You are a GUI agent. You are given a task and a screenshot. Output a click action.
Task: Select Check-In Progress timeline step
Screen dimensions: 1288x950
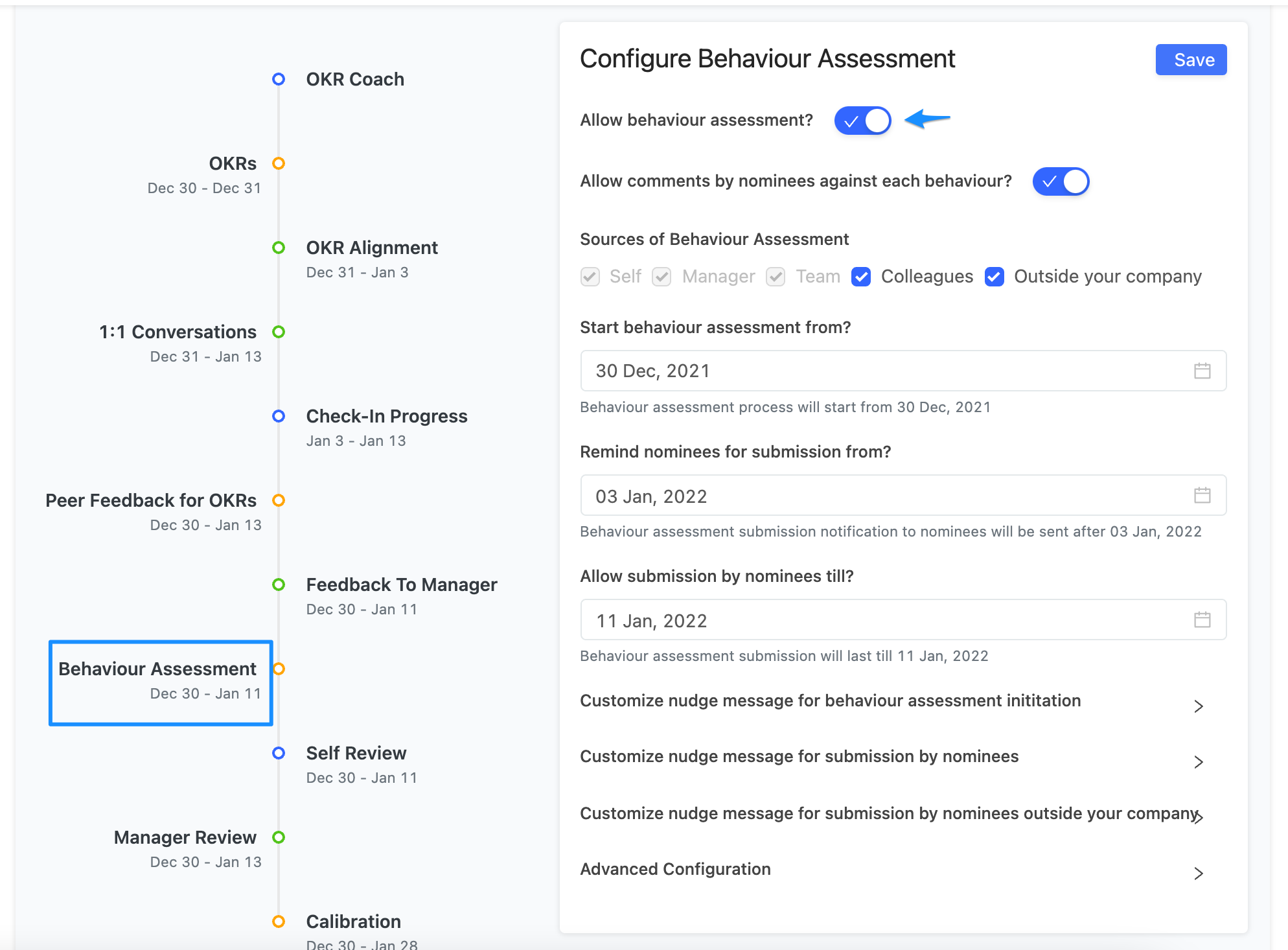387,416
